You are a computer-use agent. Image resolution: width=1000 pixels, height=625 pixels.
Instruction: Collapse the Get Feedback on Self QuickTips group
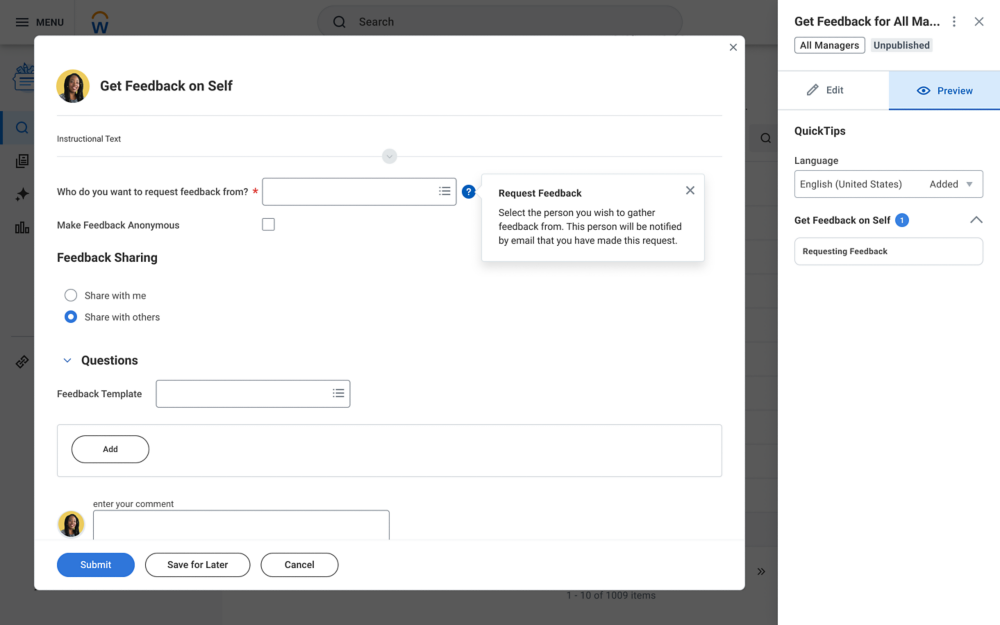click(x=976, y=220)
